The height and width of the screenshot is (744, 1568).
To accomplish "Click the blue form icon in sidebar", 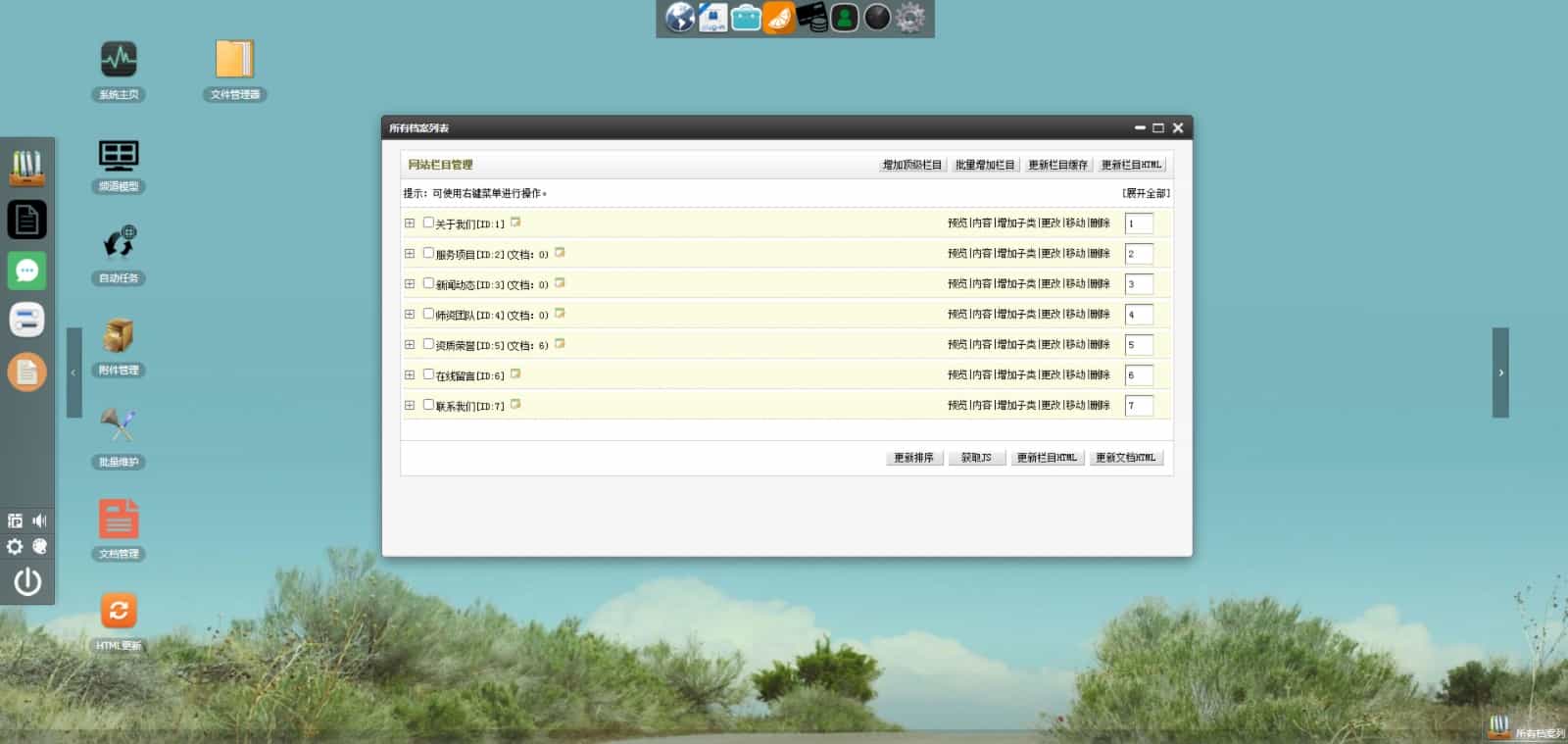I will coord(27,320).
